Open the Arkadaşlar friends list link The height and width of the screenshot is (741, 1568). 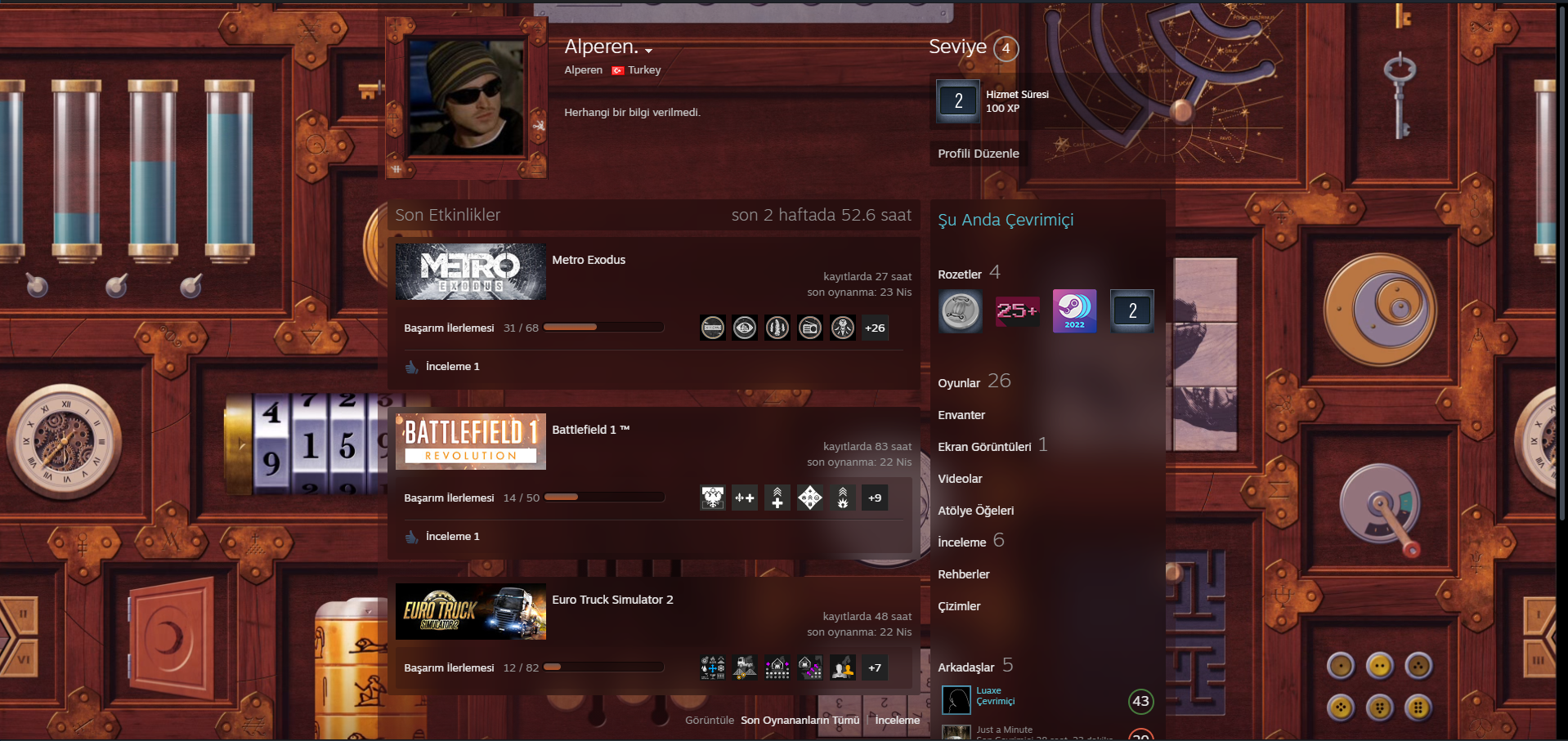point(966,667)
